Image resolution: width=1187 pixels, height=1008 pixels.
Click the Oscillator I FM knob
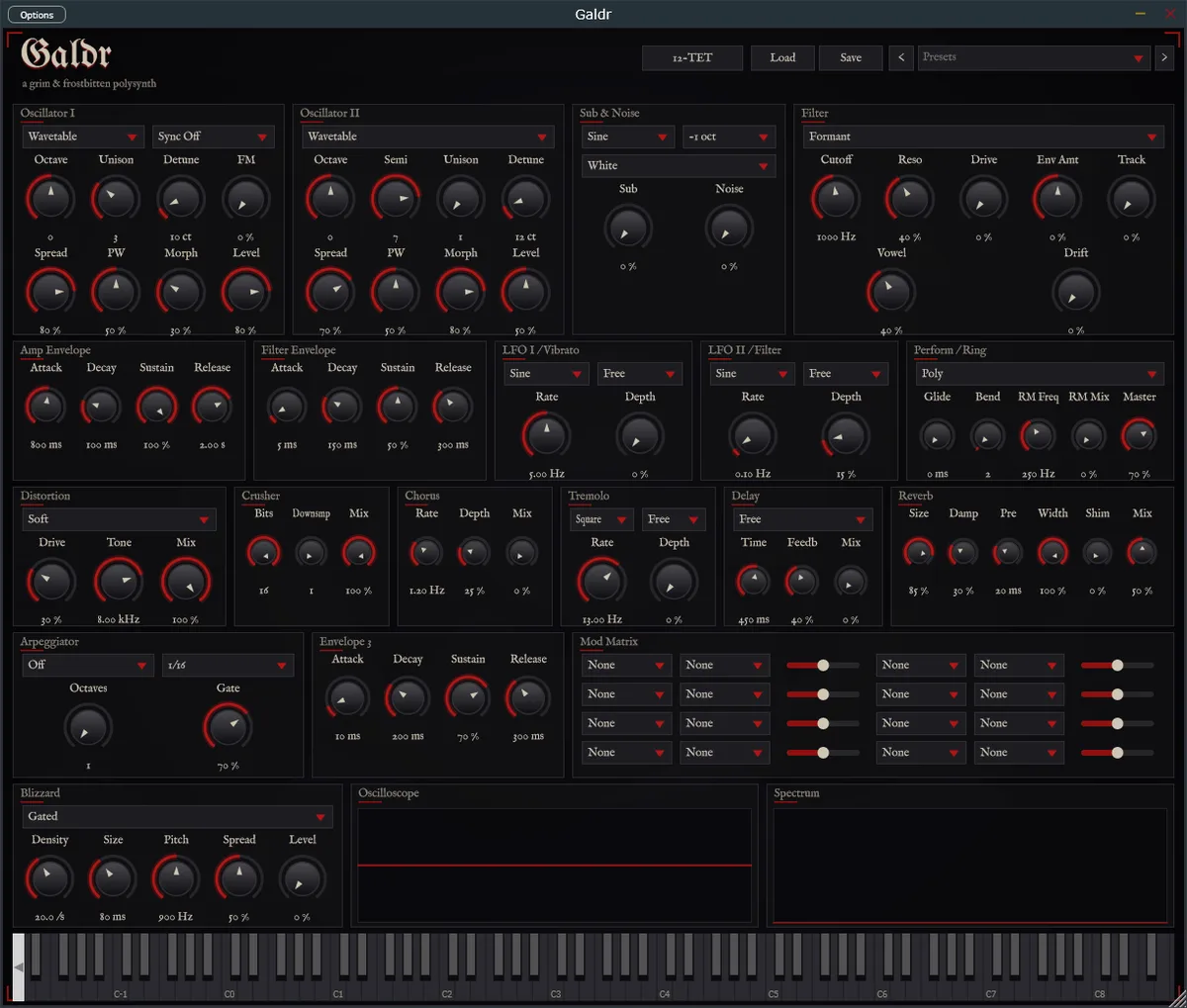[x=245, y=199]
